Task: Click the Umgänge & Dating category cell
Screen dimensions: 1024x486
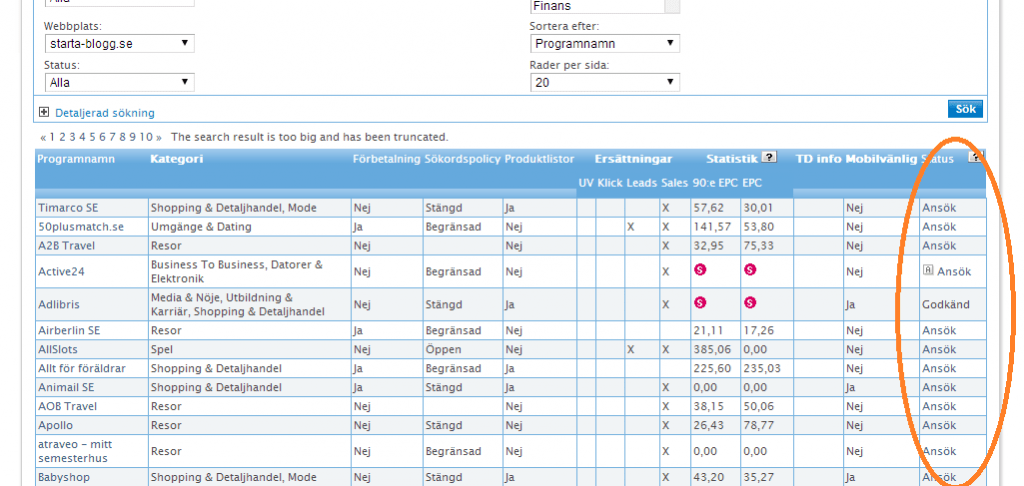Action: coord(201,227)
